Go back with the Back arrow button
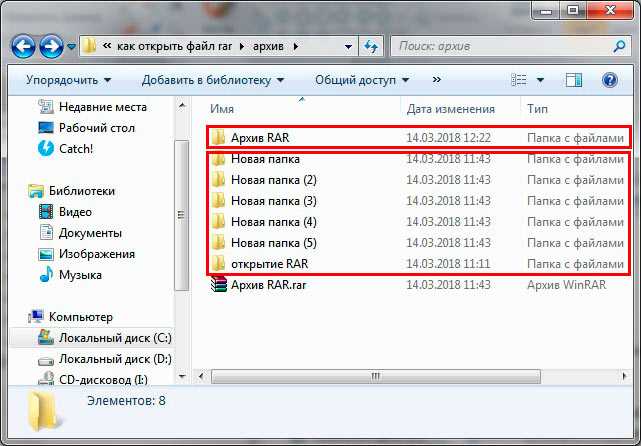The width and height of the screenshot is (641, 446). click(x=23, y=47)
